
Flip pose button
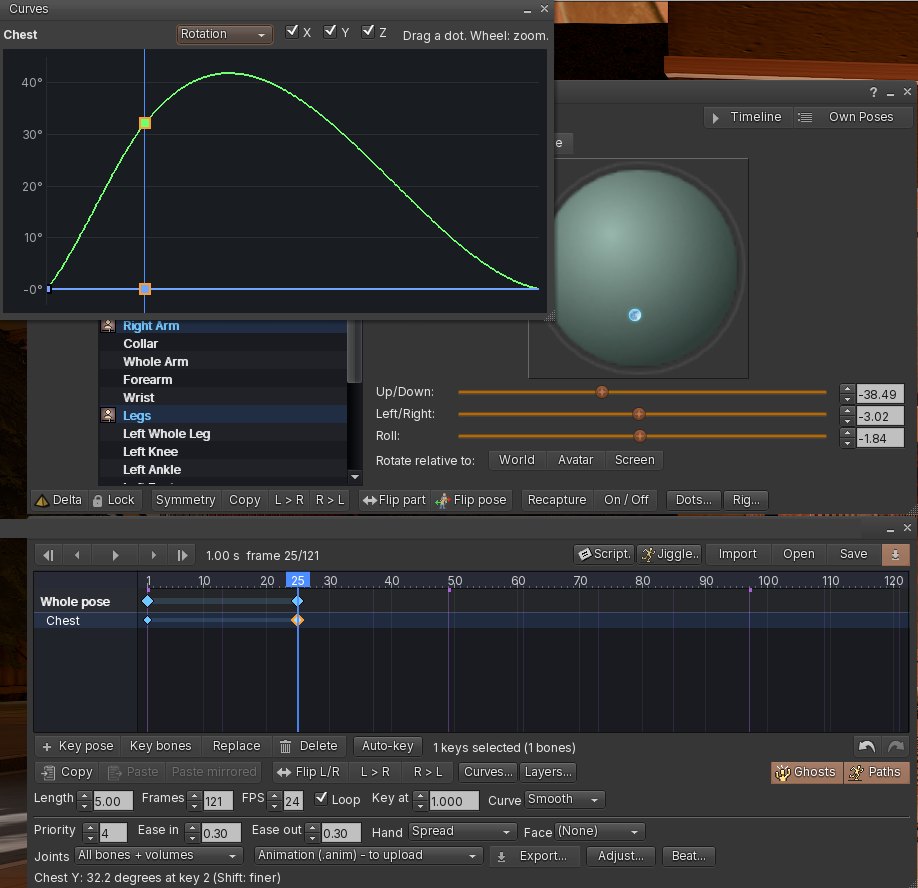coord(471,500)
